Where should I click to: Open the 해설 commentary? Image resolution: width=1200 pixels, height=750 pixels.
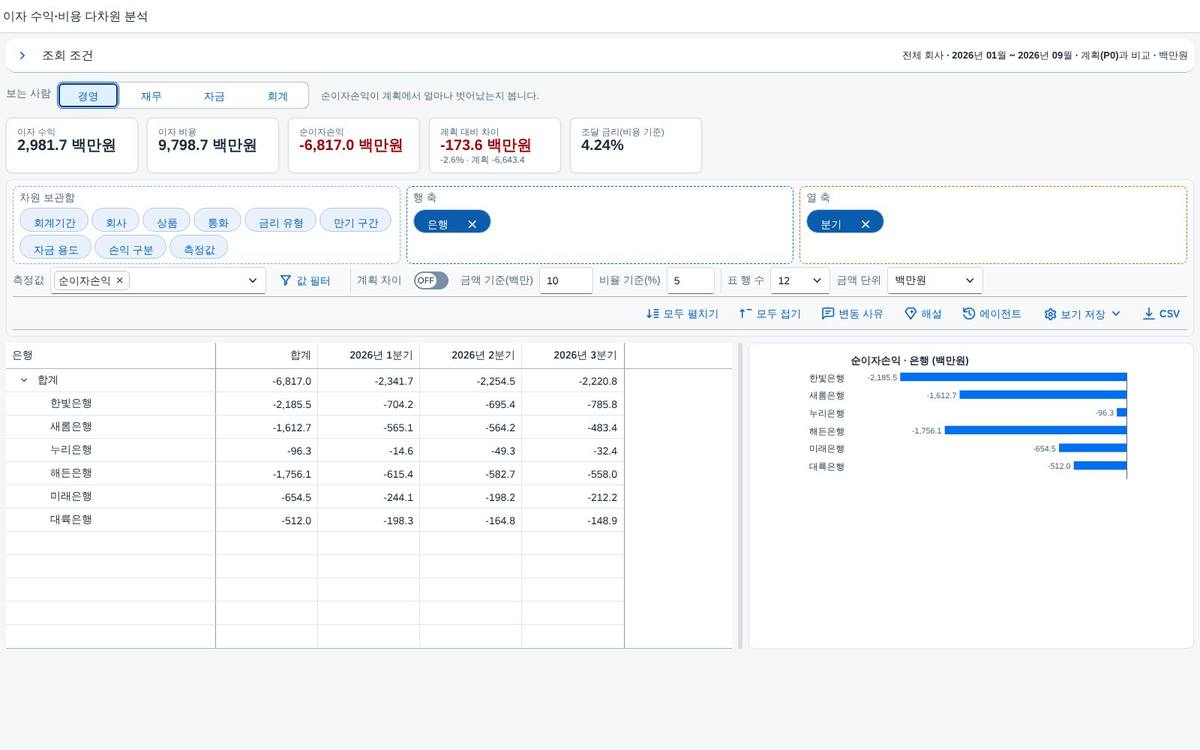coord(923,314)
